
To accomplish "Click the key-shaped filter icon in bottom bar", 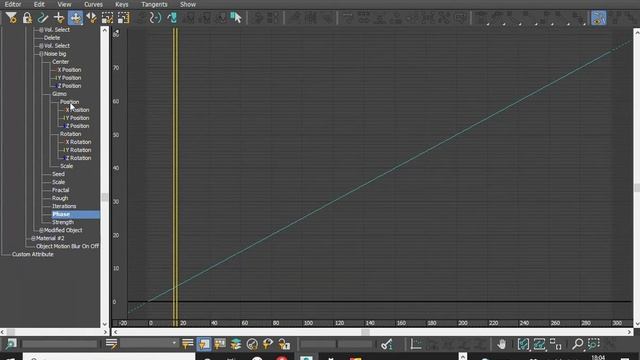I will coord(268,344).
